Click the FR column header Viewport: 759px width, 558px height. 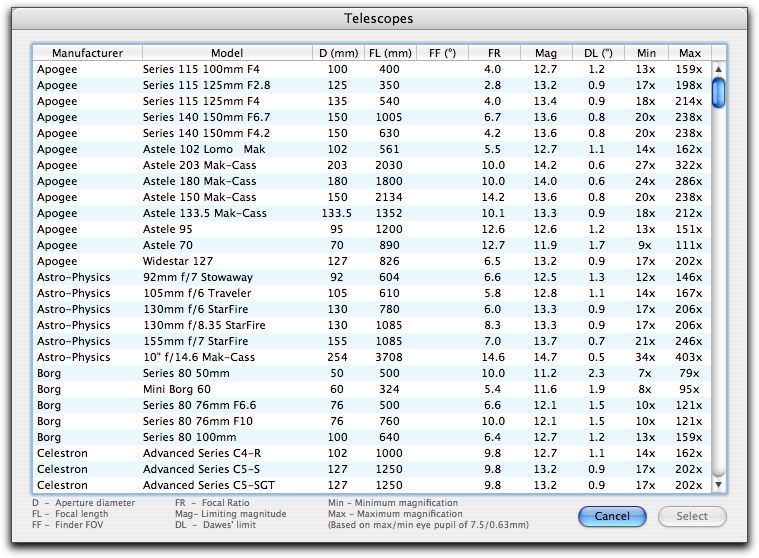click(x=494, y=53)
